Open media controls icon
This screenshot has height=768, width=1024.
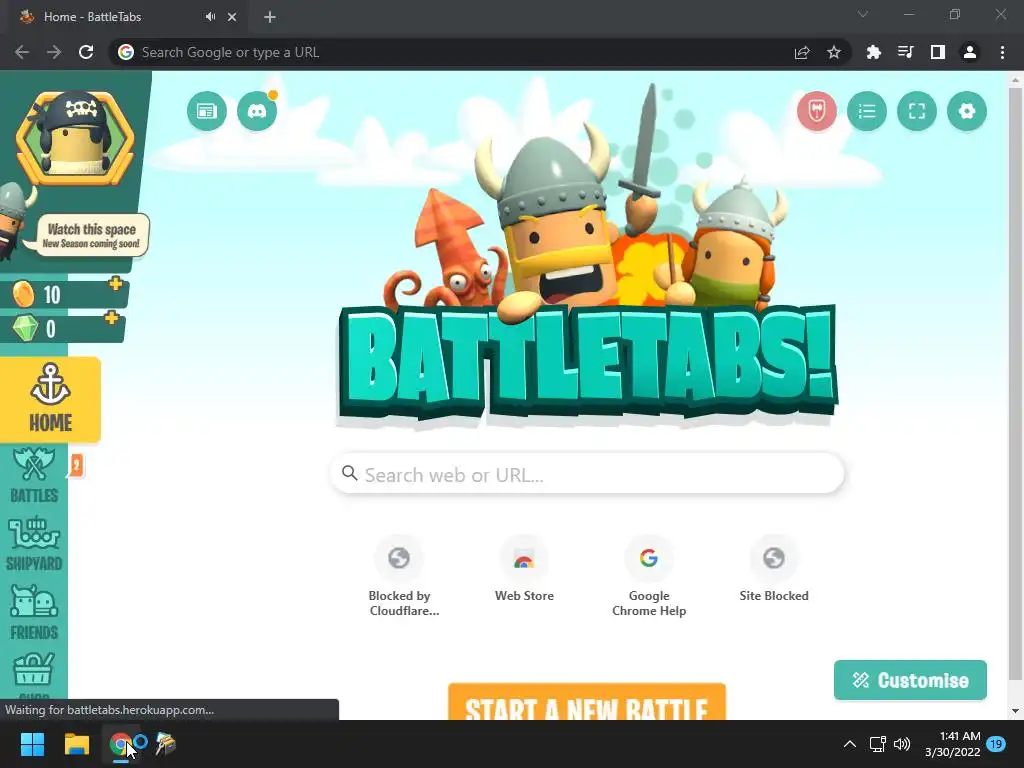tap(905, 52)
